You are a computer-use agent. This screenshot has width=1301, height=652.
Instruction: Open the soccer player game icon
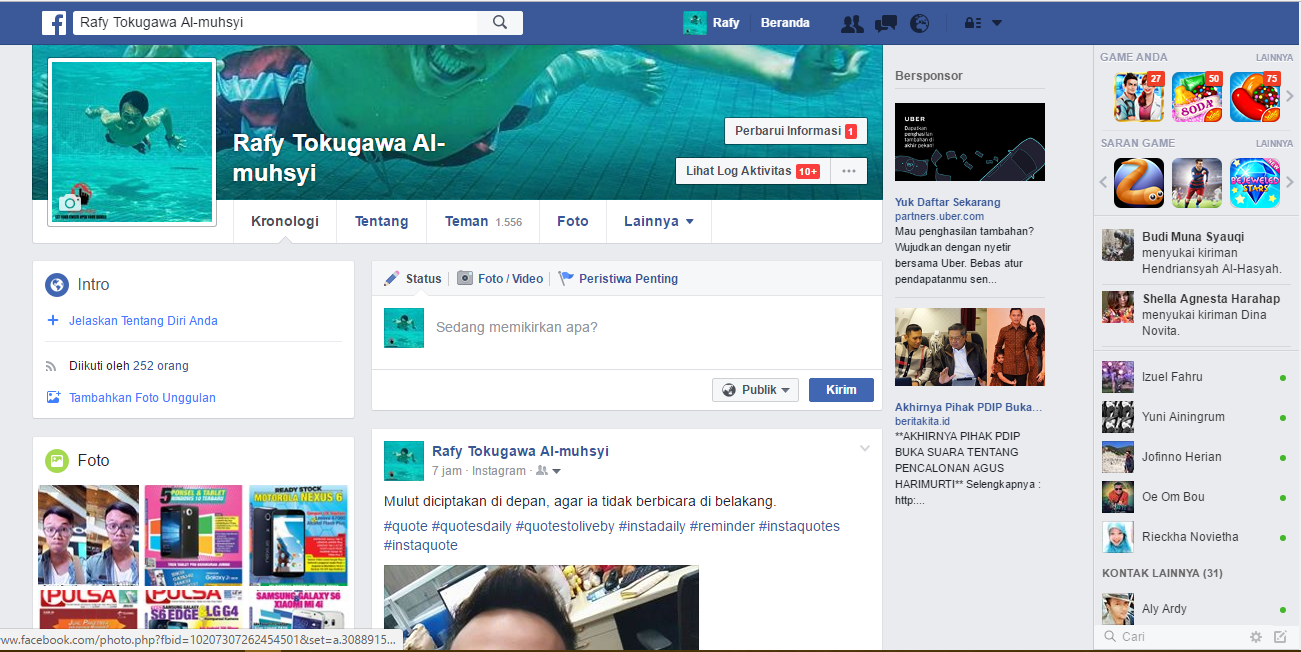[1197, 183]
